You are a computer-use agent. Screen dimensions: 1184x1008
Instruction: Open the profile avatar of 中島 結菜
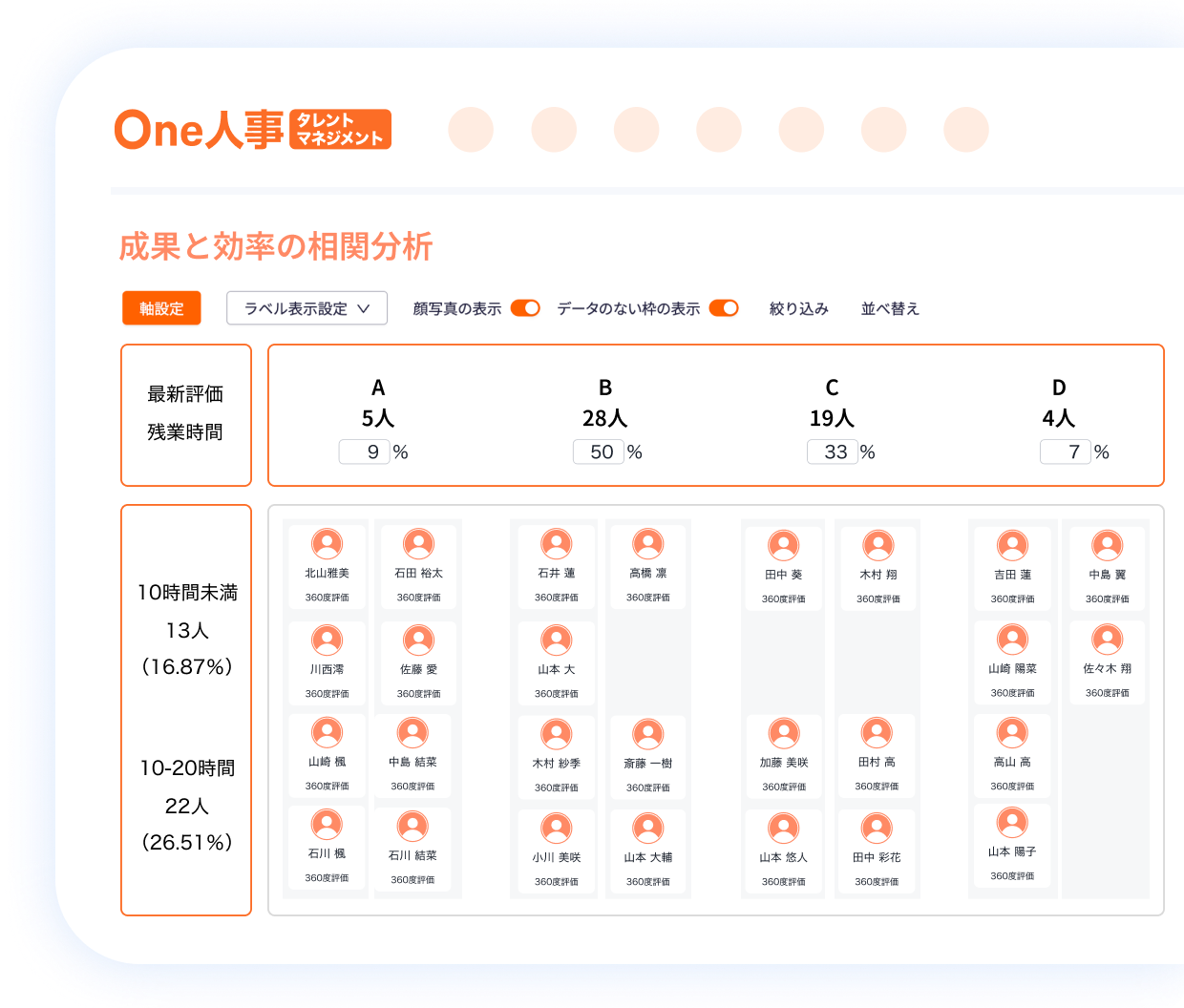pos(412,733)
